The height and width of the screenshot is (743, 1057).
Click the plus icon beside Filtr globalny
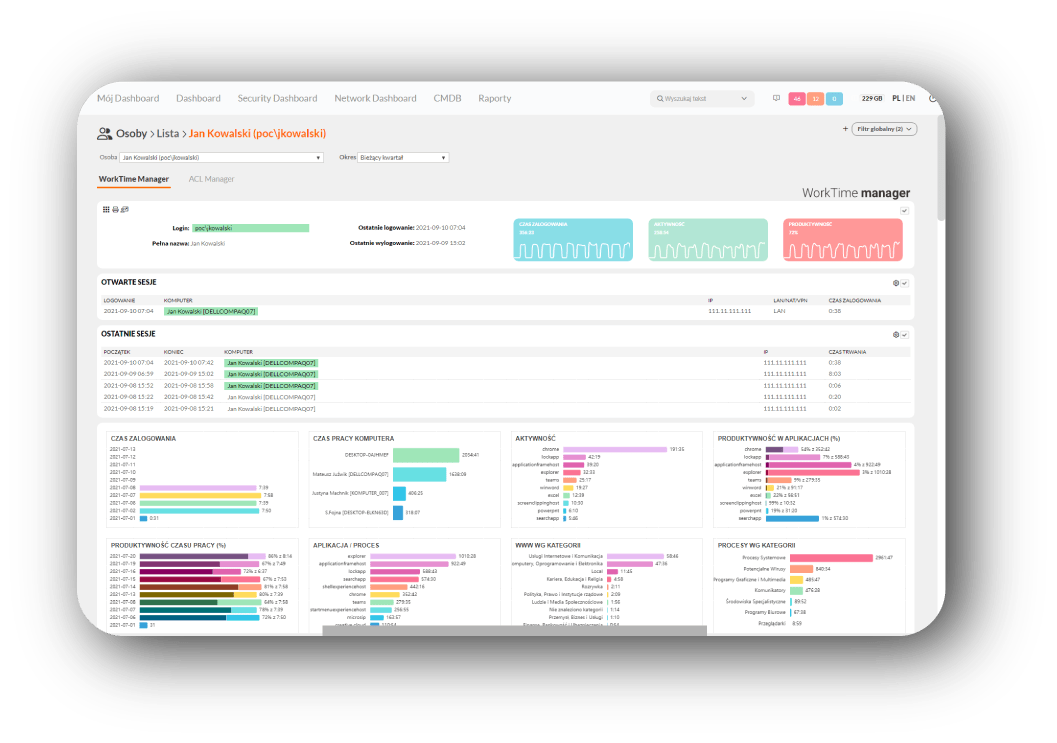[x=846, y=129]
